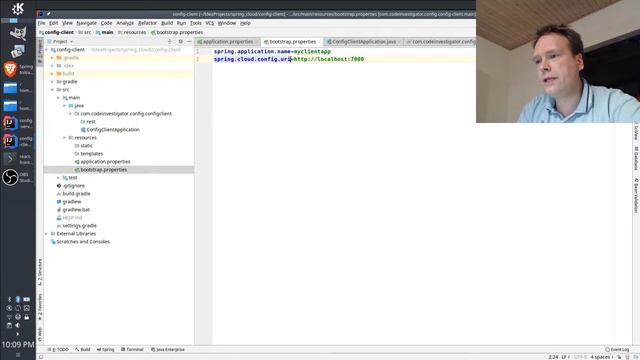
Task: Click in editor line spring.application.name
Action: [x=272, y=52]
